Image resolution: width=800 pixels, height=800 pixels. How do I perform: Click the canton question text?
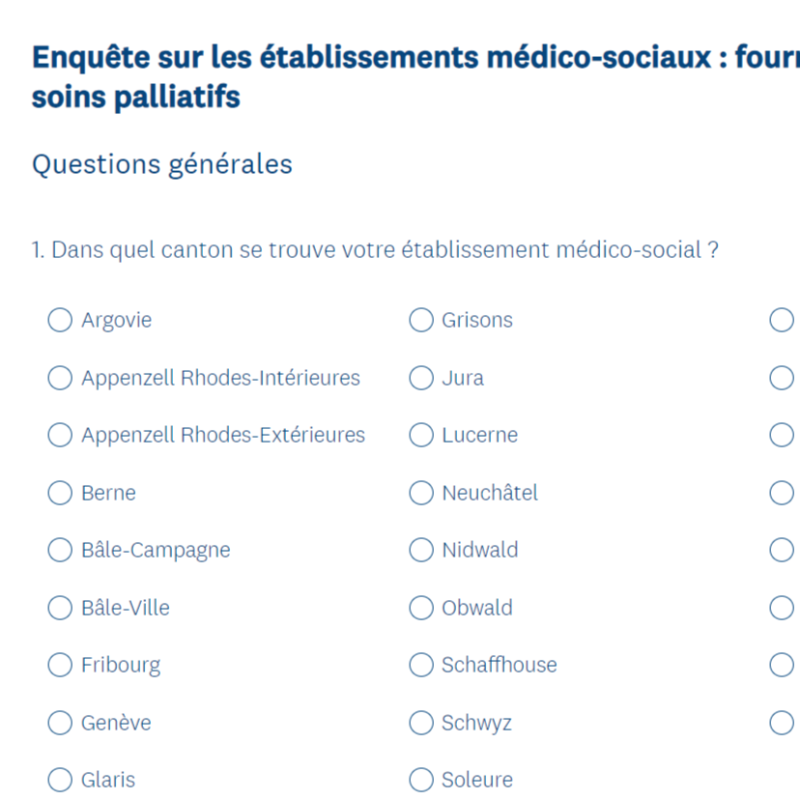click(x=375, y=250)
